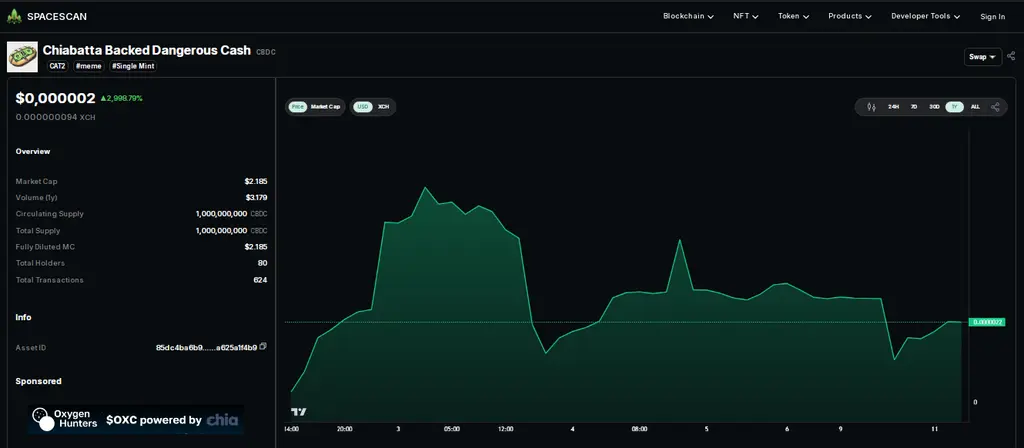The height and width of the screenshot is (448, 1024).
Task: Set chart range to 1Y
Action: coord(954,106)
